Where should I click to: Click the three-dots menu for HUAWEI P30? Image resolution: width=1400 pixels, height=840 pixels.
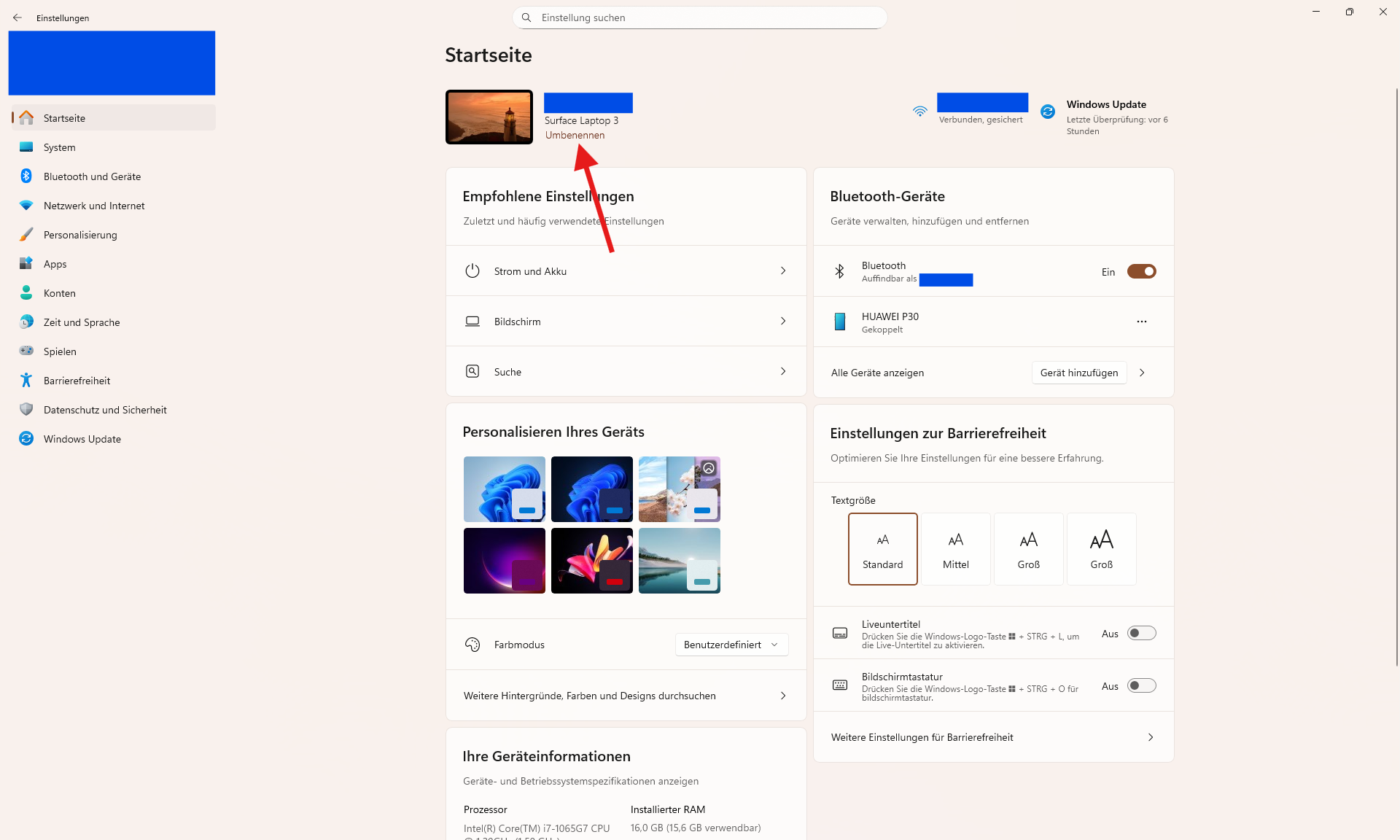(x=1142, y=322)
